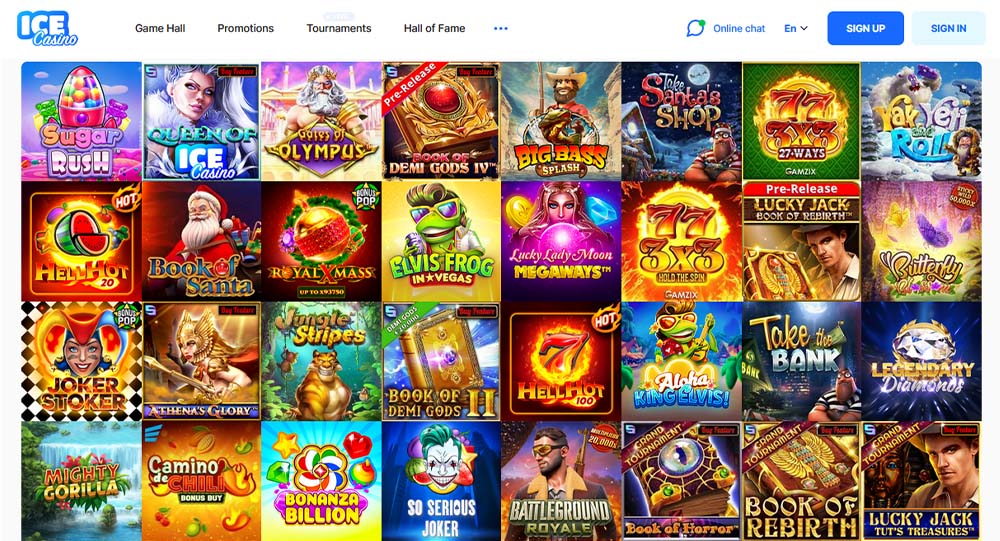Open the Yak, Yeti and Roll game

(922, 121)
